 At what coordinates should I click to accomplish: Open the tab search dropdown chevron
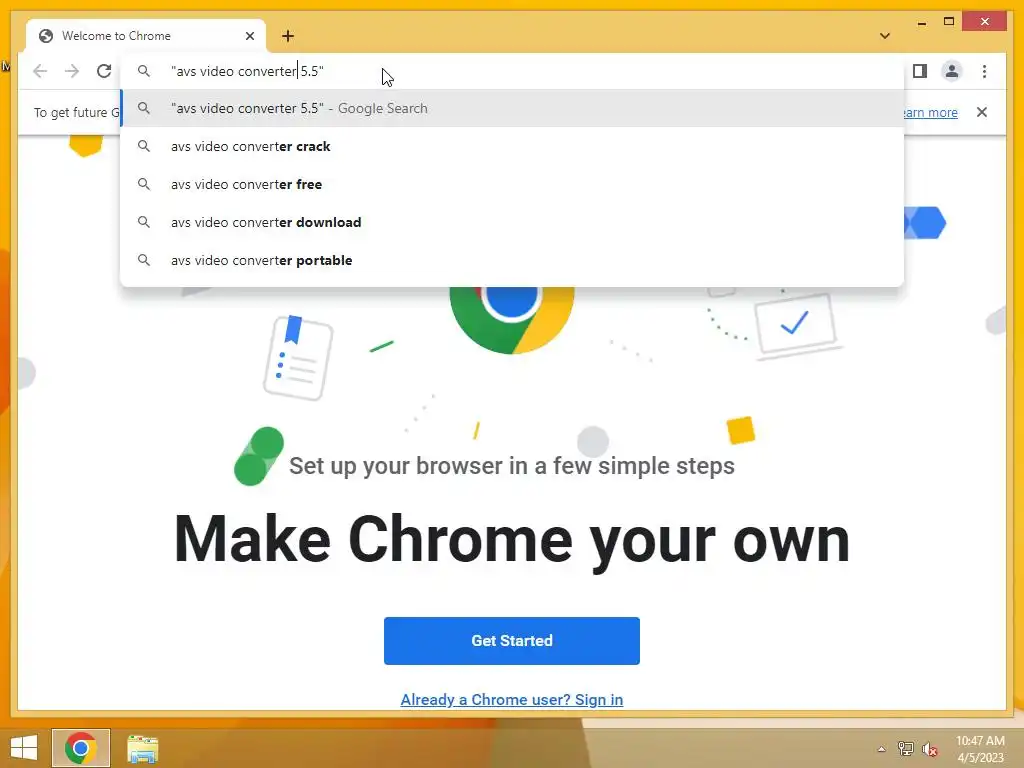[x=885, y=36]
